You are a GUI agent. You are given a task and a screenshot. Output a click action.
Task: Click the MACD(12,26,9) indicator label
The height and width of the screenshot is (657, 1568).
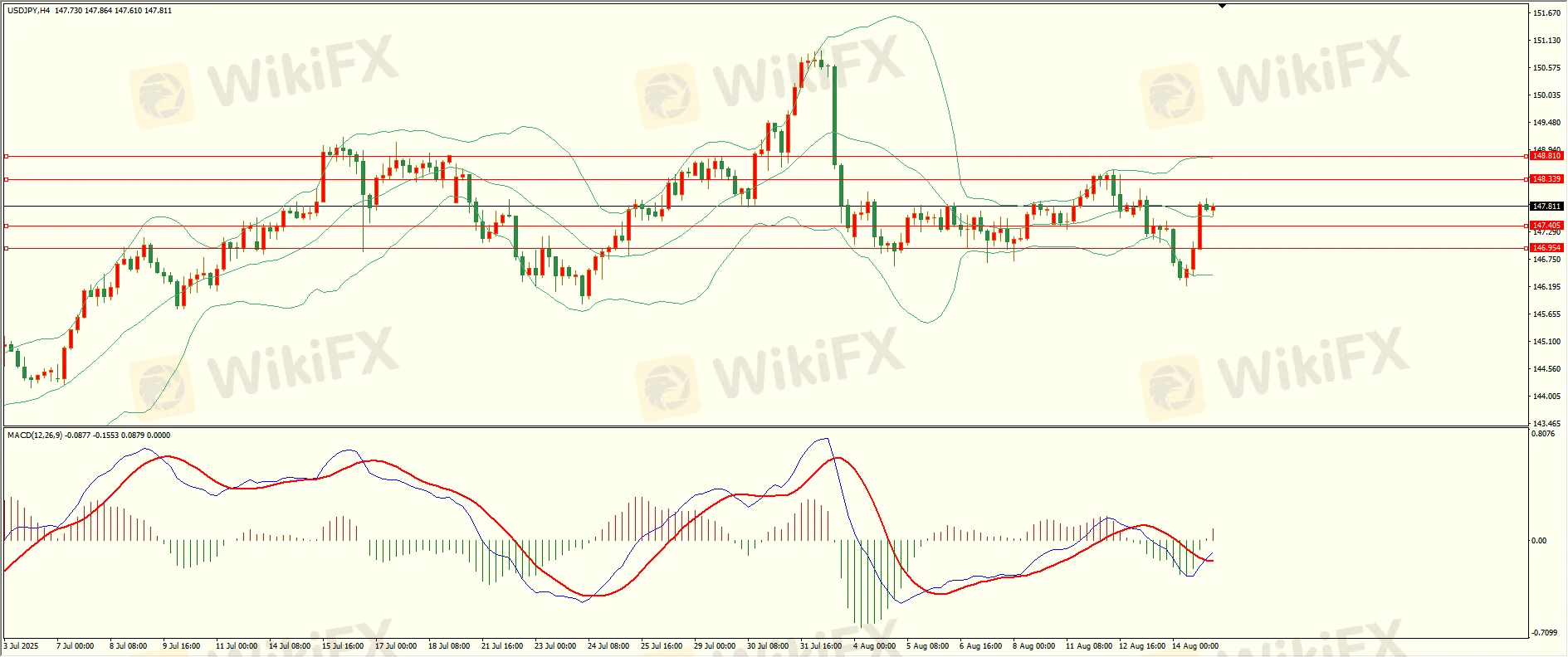(34, 435)
